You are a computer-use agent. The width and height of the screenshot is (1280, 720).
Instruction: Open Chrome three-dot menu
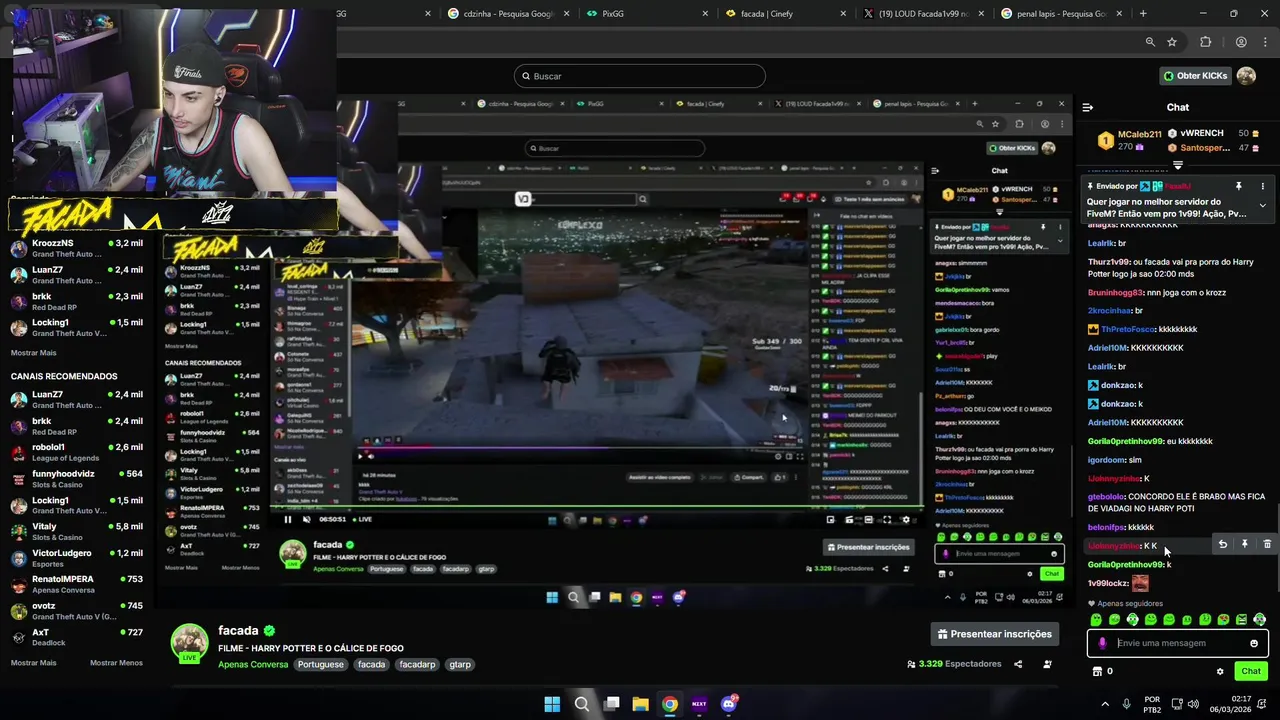(x=1266, y=42)
